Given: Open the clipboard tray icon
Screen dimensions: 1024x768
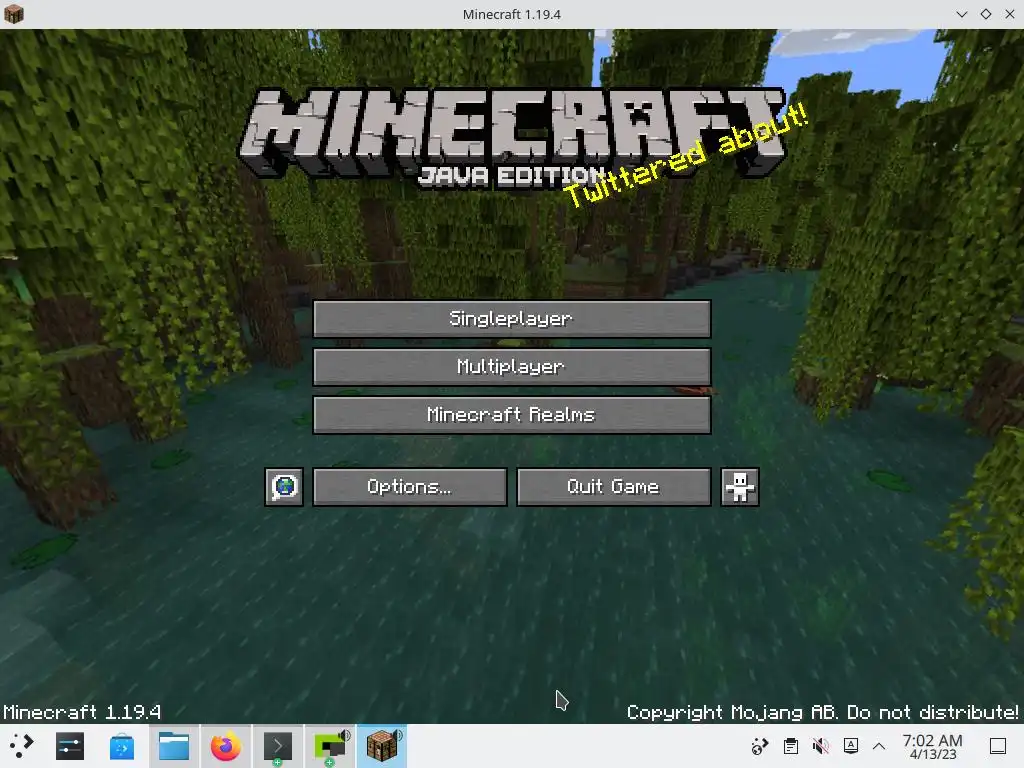Looking at the screenshot, I should click(x=791, y=746).
